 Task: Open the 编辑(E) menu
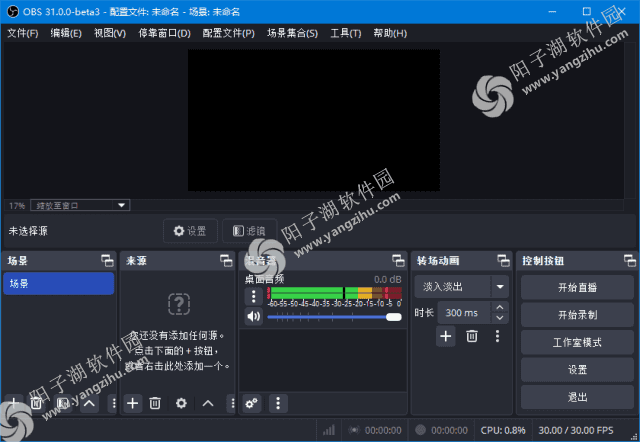tap(66, 33)
